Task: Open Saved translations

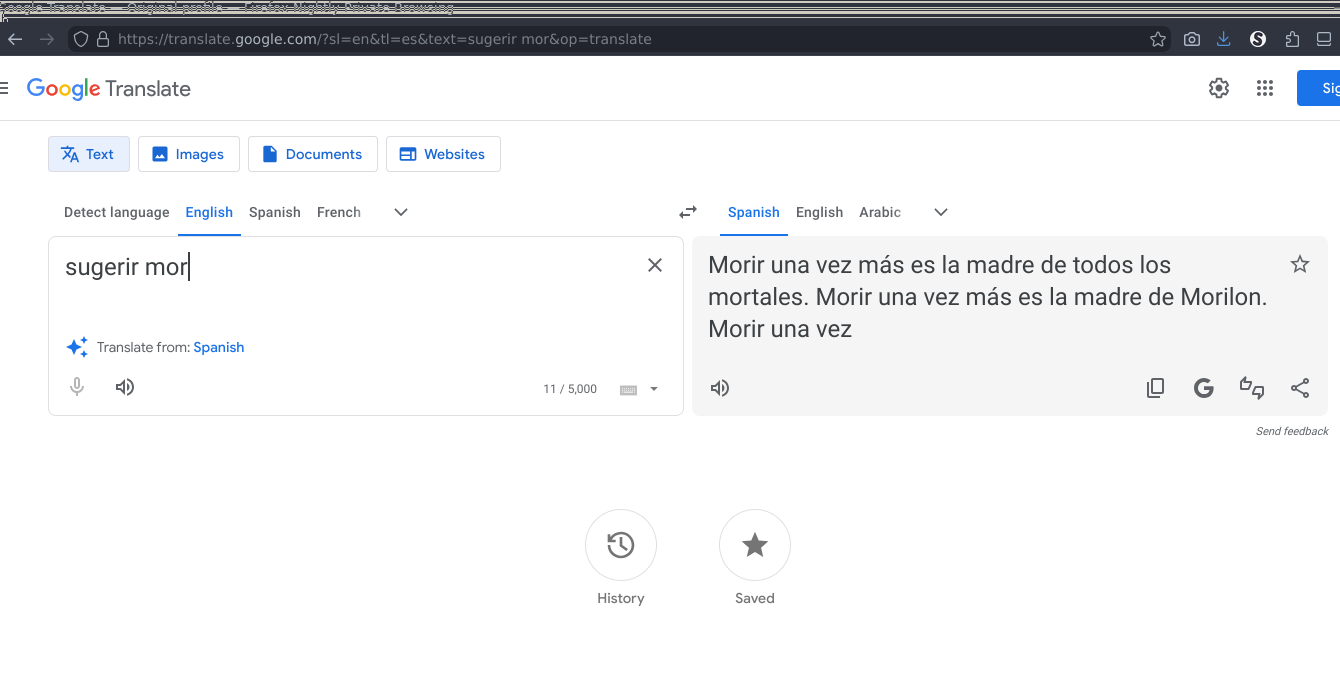Action: (x=755, y=545)
